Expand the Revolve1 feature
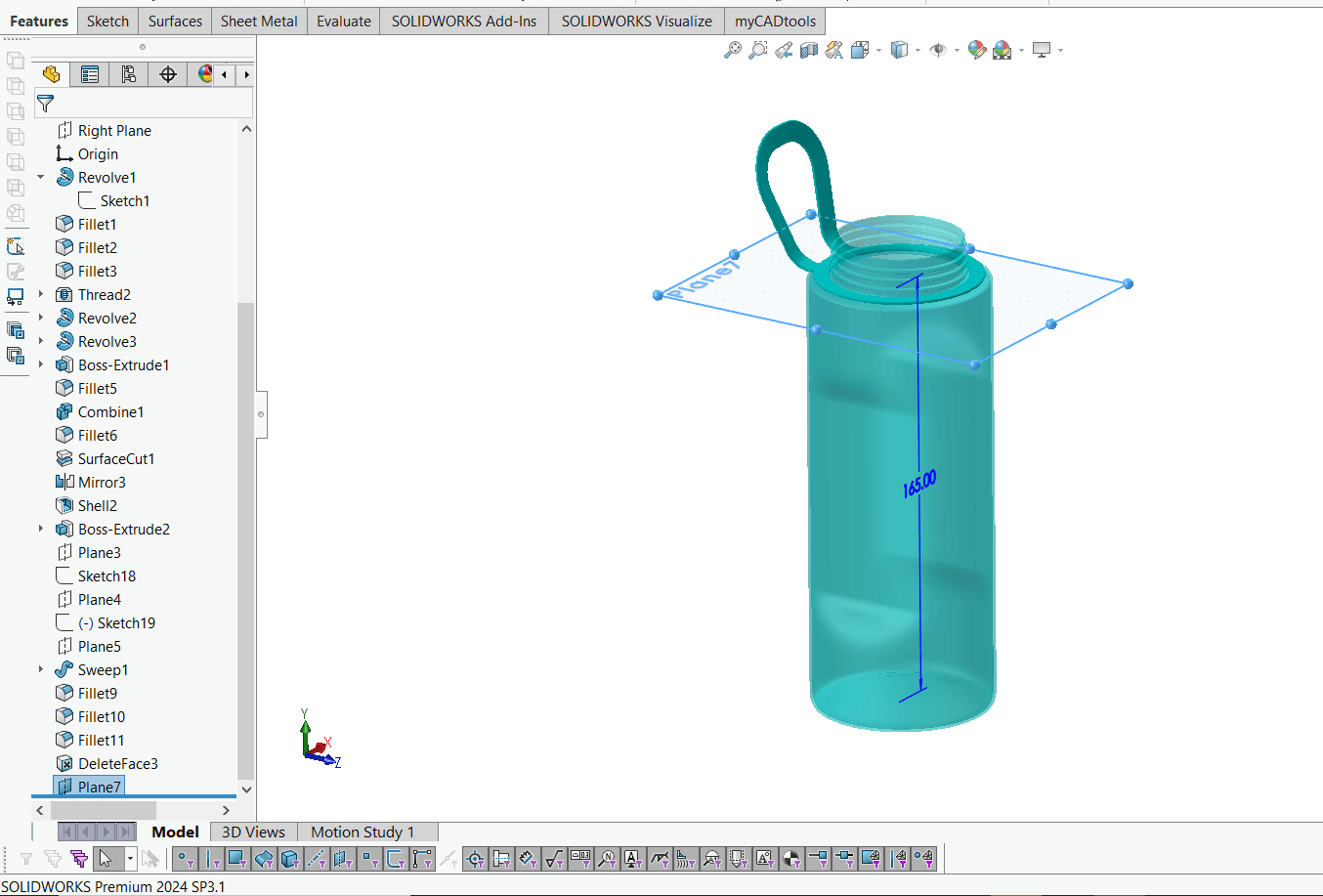Screen dimensions: 1323x896 click(39, 177)
